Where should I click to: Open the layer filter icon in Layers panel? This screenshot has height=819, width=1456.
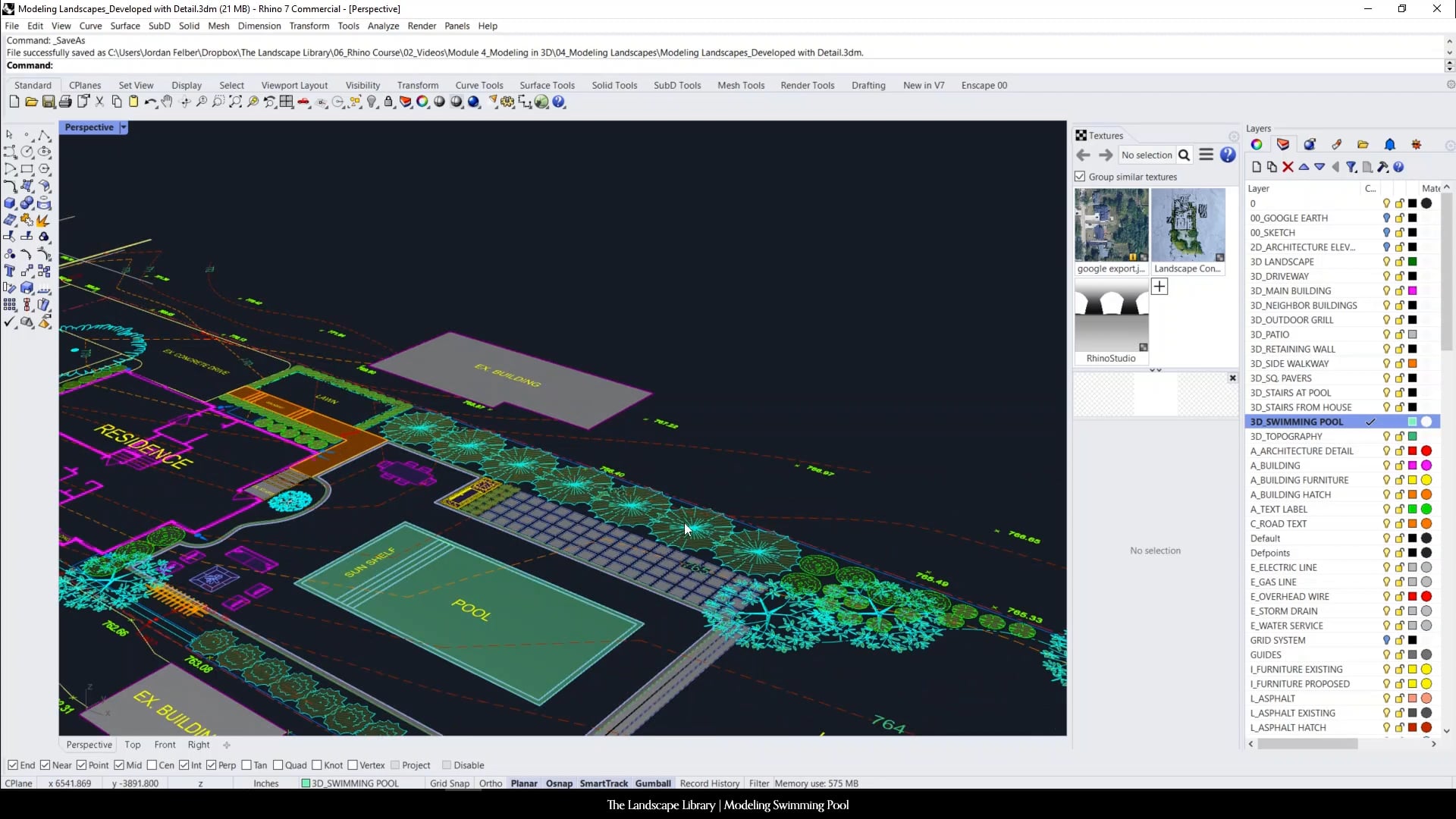point(1352,167)
